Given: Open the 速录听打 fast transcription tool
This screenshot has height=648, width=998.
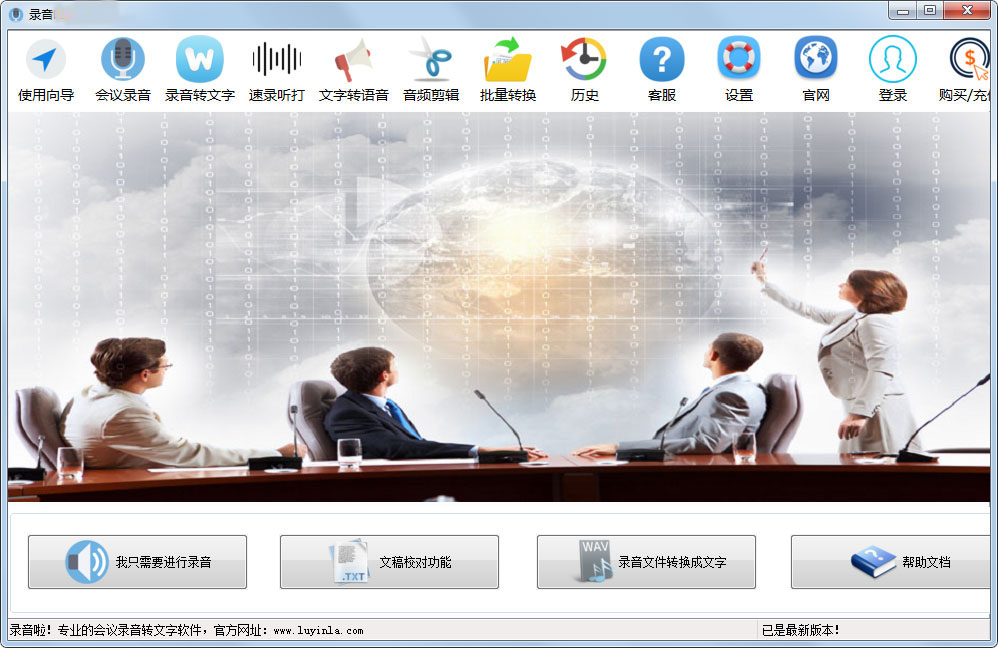Looking at the screenshot, I should point(276,67).
